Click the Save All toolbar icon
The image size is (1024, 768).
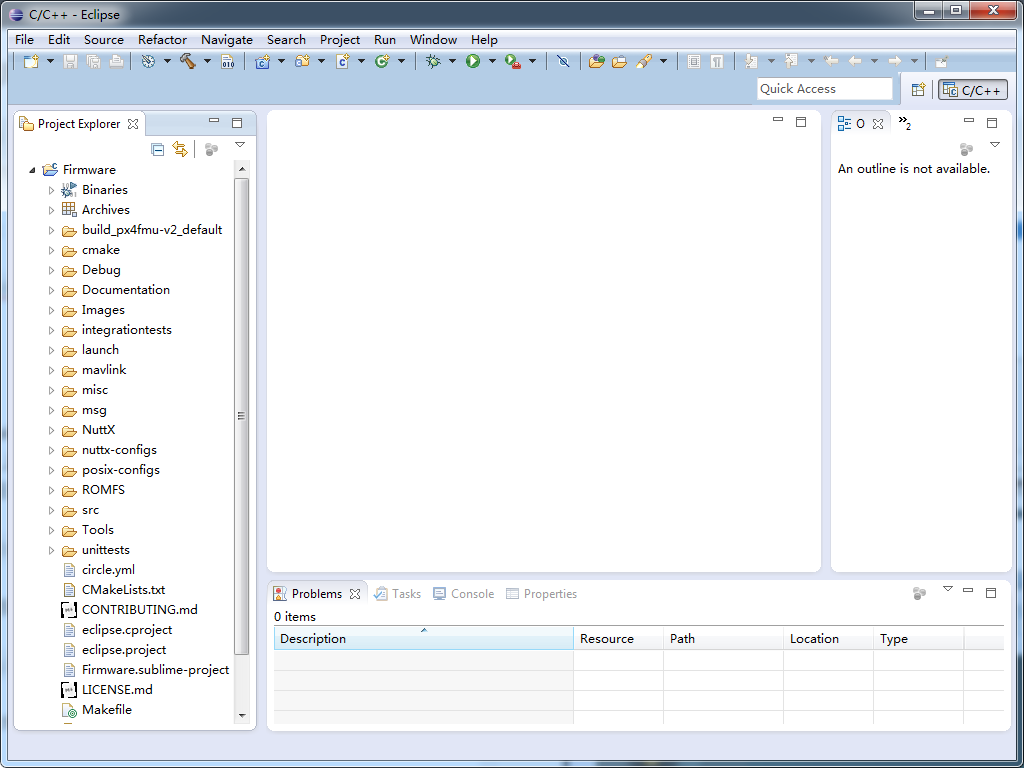[93, 61]
